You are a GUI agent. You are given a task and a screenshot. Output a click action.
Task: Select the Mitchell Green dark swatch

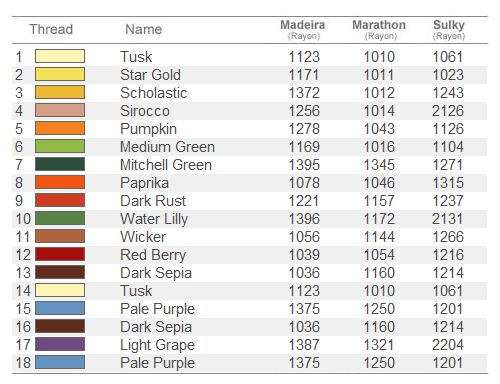(60, 164)
